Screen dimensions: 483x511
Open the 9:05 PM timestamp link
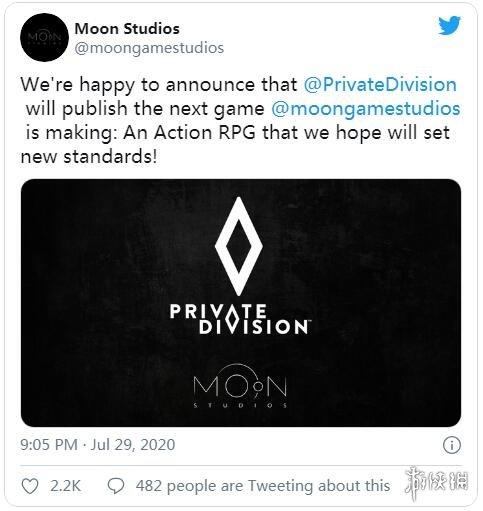[49, 445]
